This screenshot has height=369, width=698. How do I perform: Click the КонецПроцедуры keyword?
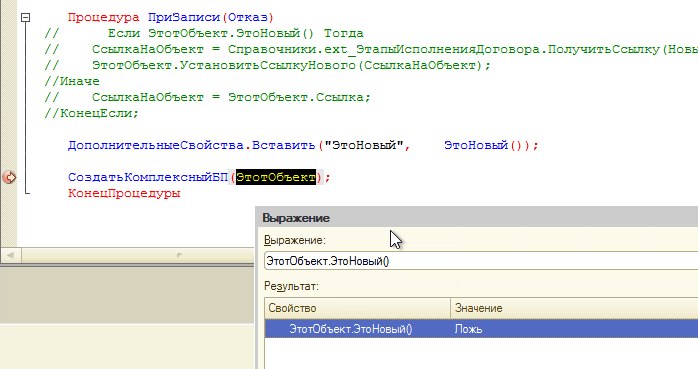124,193
